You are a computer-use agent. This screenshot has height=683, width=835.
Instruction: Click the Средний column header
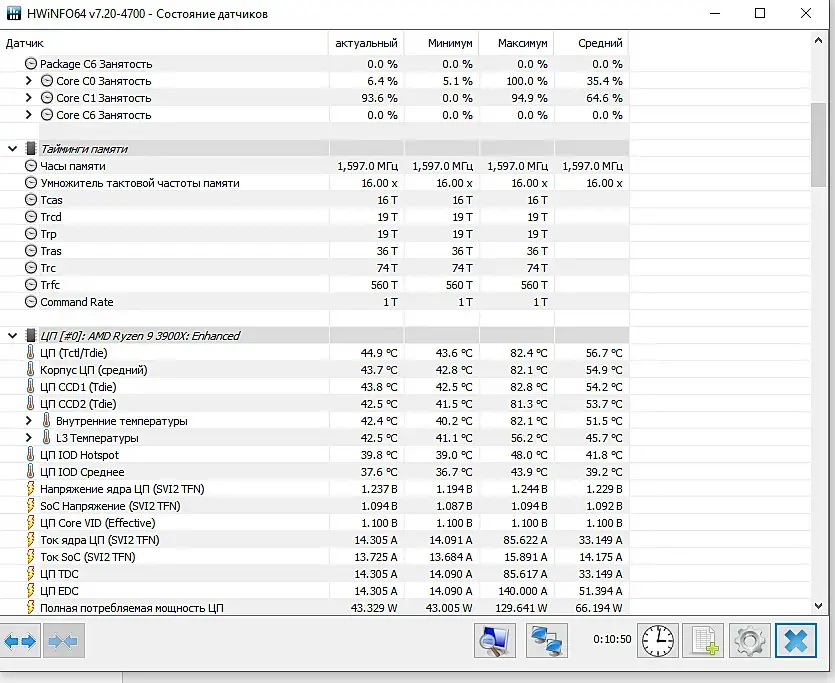(592, 43)
